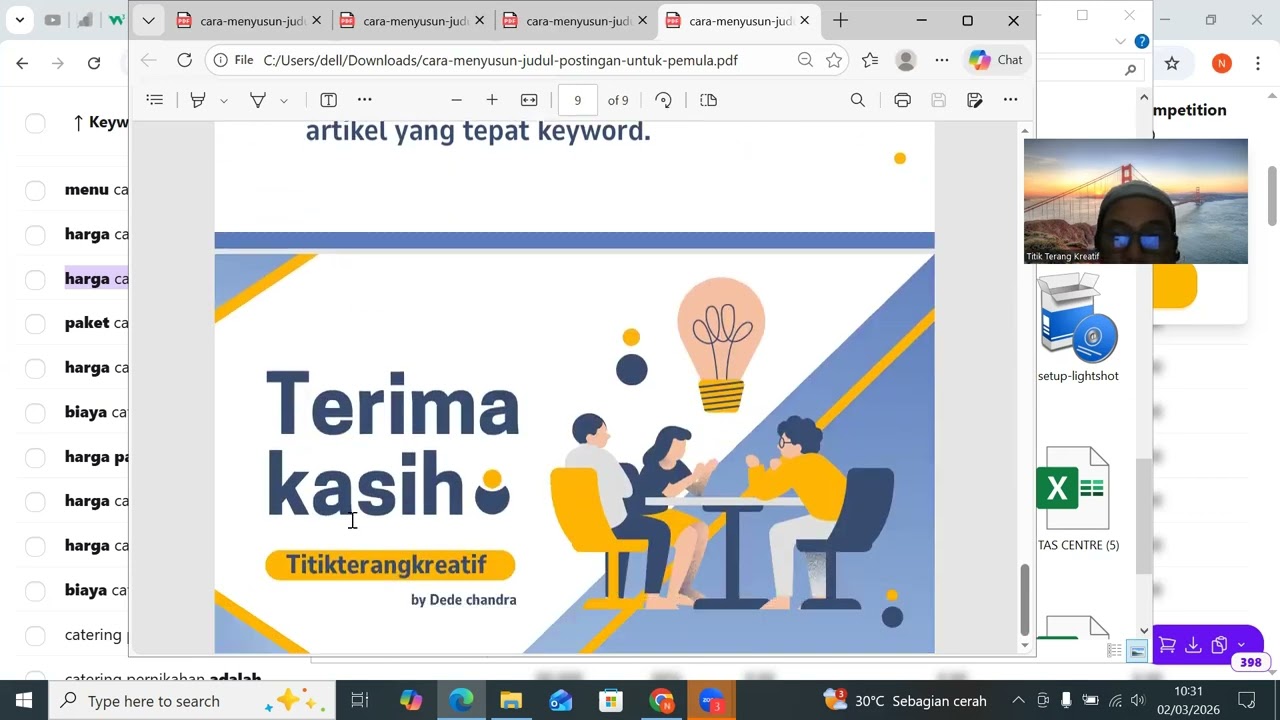Expand the Highlight color dropdown arrow

[224, 100]
